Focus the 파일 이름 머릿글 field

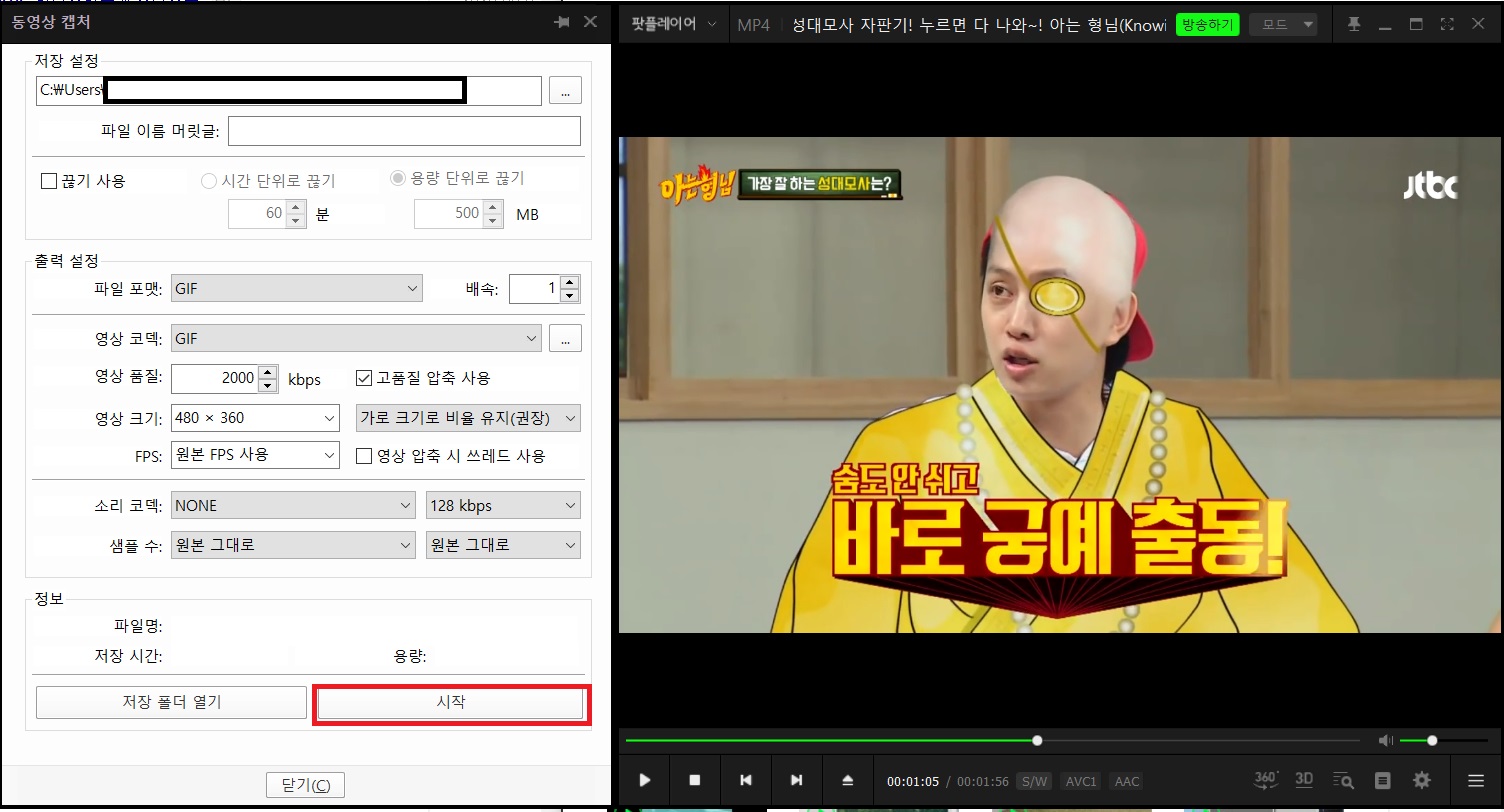[404, 131]
